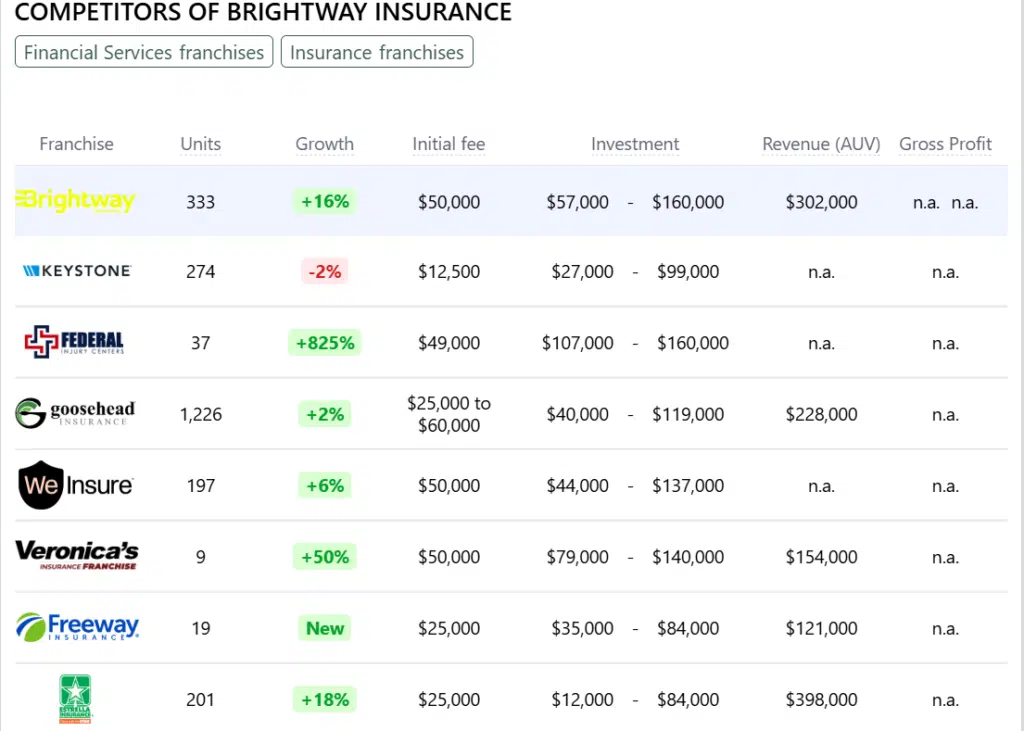
Task: Click the green star Estrella Insurance logo
Action: [76, 698]
